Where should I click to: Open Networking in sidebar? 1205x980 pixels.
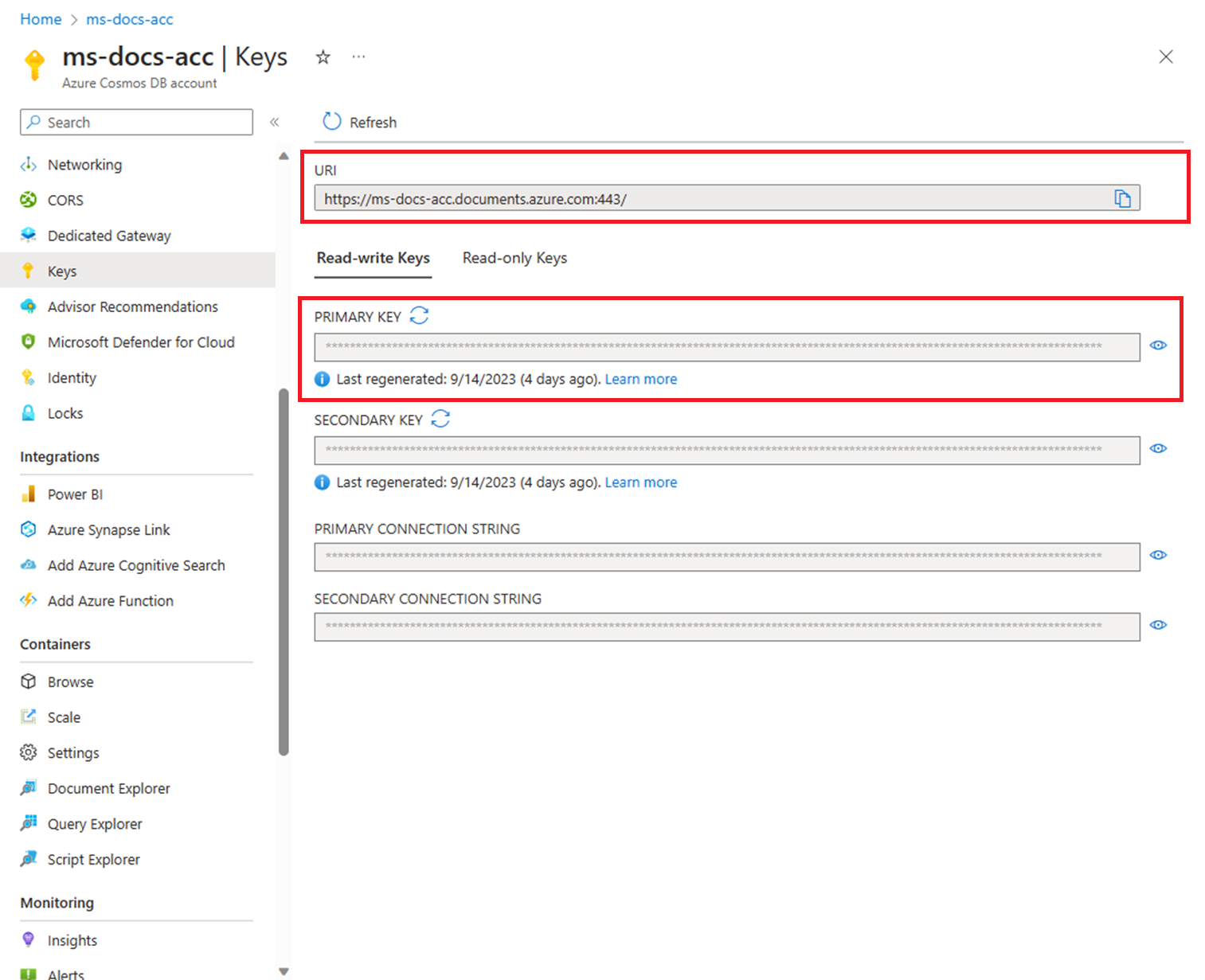pos(84,165)
